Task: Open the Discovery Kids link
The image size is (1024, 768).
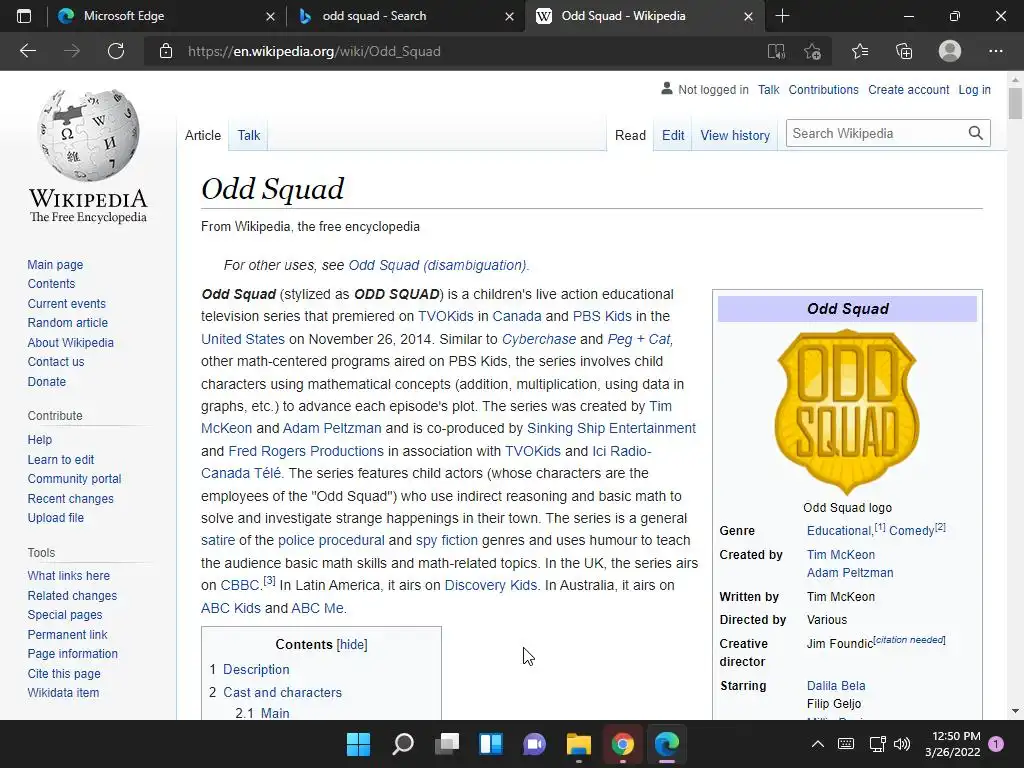Action: click(x=490, y=585)
